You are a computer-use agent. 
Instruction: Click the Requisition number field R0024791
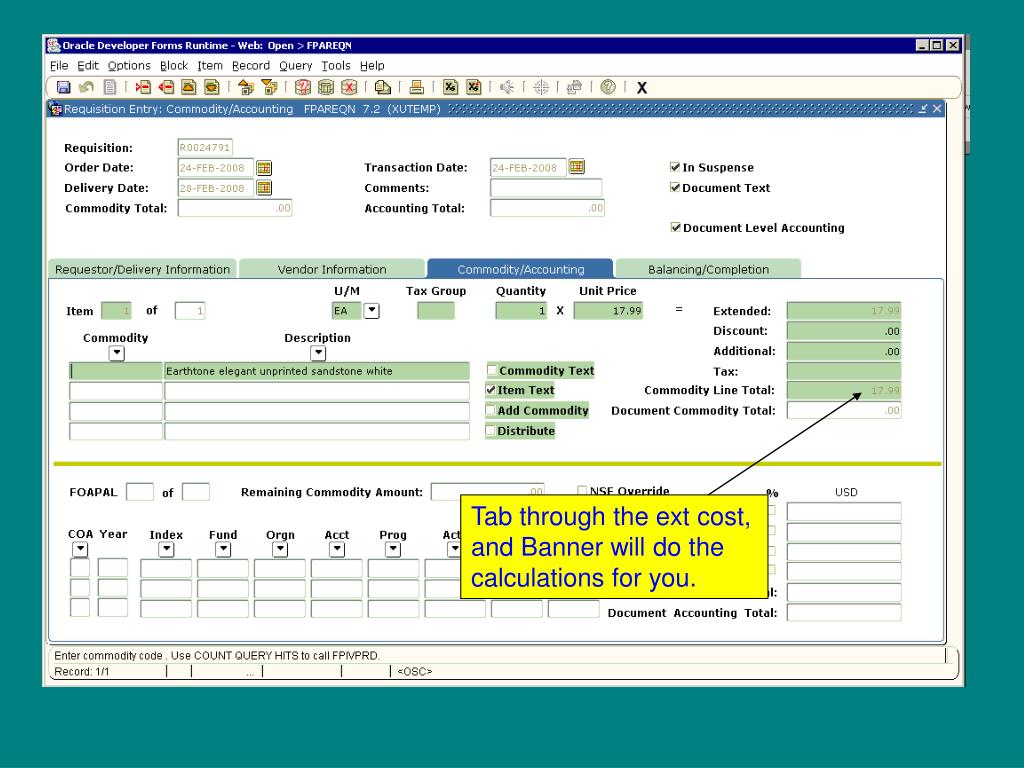click(205, 148)
